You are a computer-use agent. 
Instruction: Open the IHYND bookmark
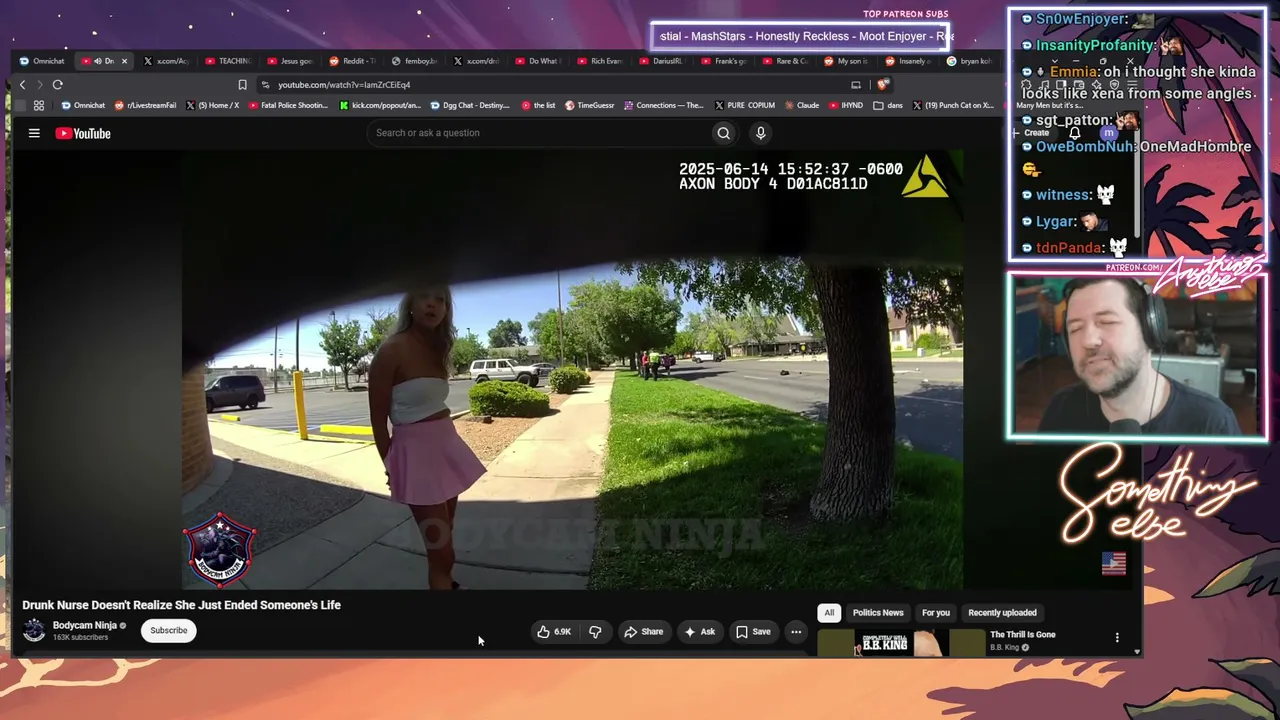[846, 105]
